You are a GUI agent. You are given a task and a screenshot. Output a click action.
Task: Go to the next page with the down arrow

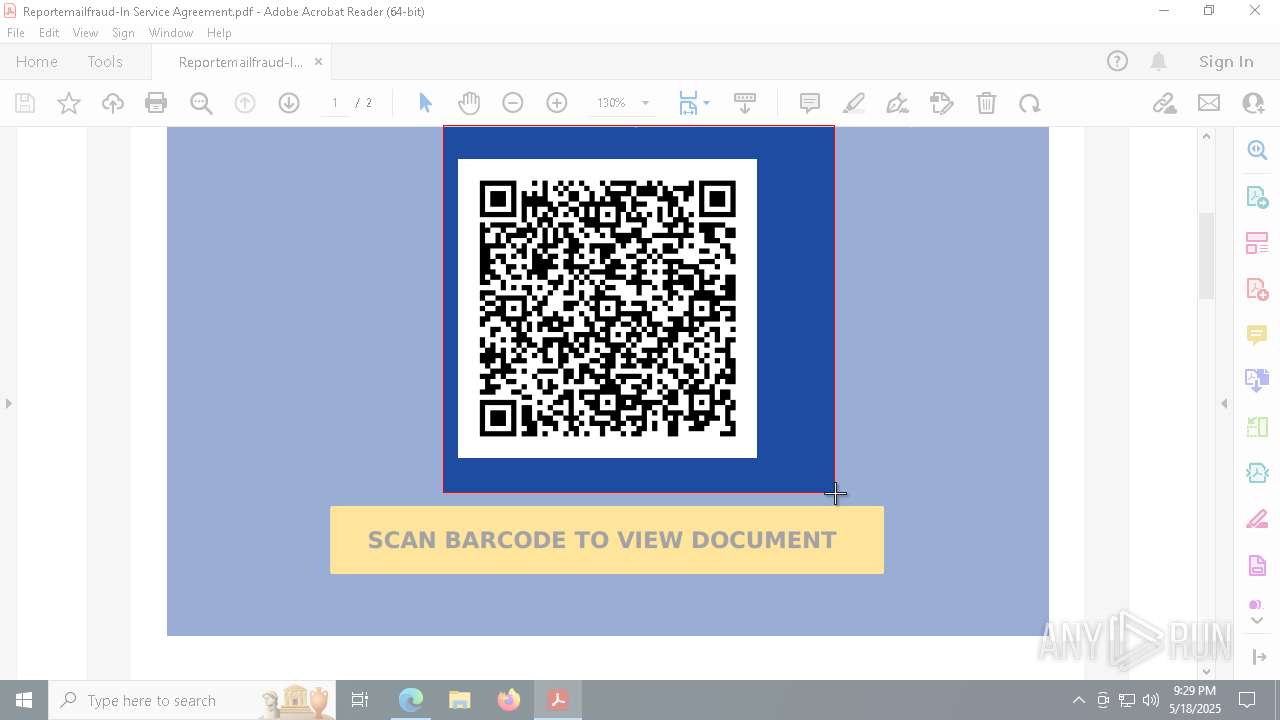pyautogui.click(x=289, y=103)
